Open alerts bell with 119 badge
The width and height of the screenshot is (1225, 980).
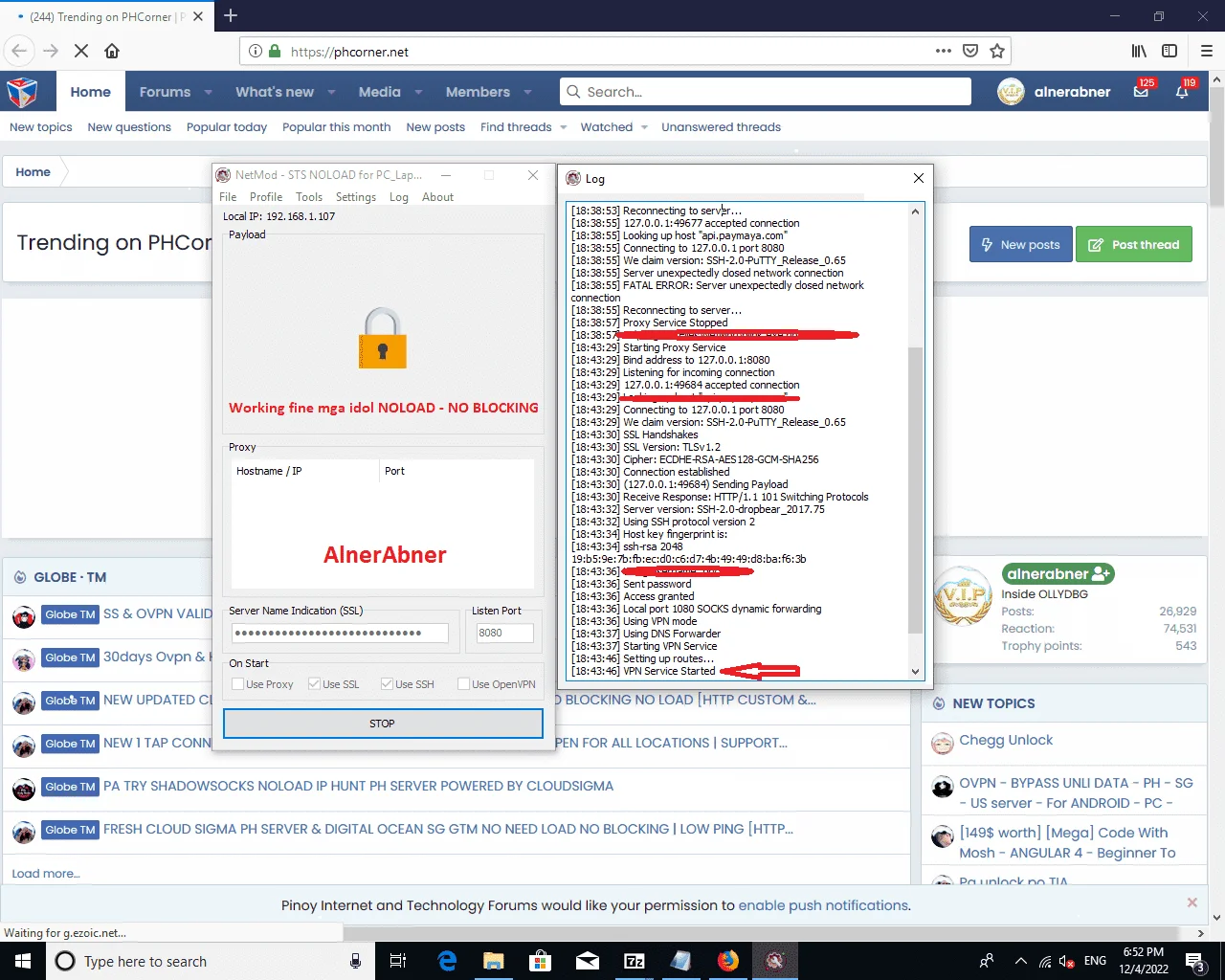click(1183, 92)
